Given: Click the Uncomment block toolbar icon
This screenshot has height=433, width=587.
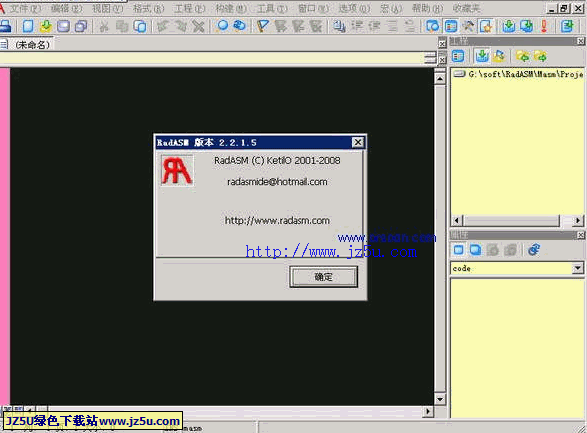Looking at the screenshot, I should (x=410, y=26).
